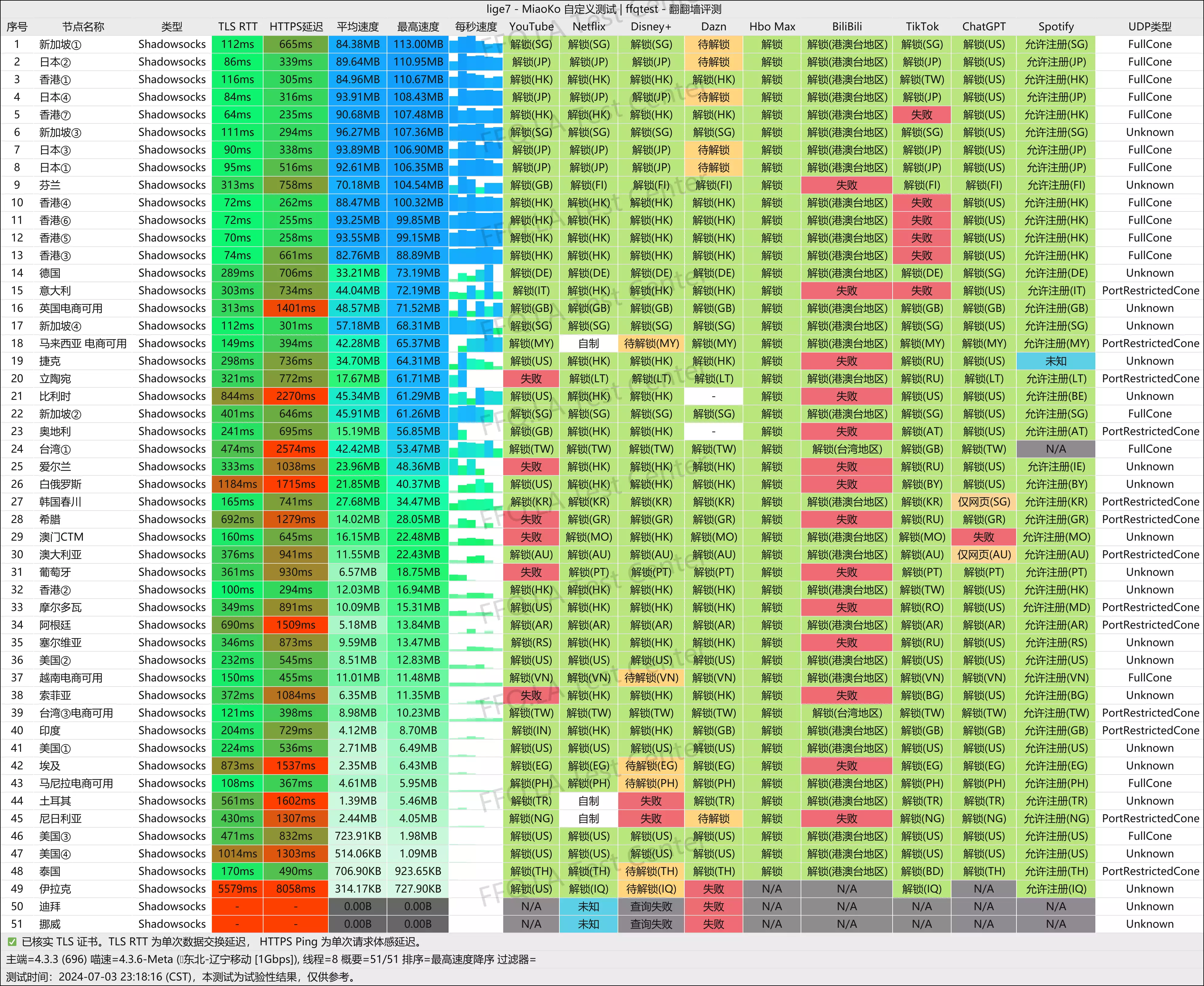This screenshot has width=1204, height=986.
Task: Click YouTube 解锁(GB) cell in the 芬兰 row
Action: (x=531, y=185)
